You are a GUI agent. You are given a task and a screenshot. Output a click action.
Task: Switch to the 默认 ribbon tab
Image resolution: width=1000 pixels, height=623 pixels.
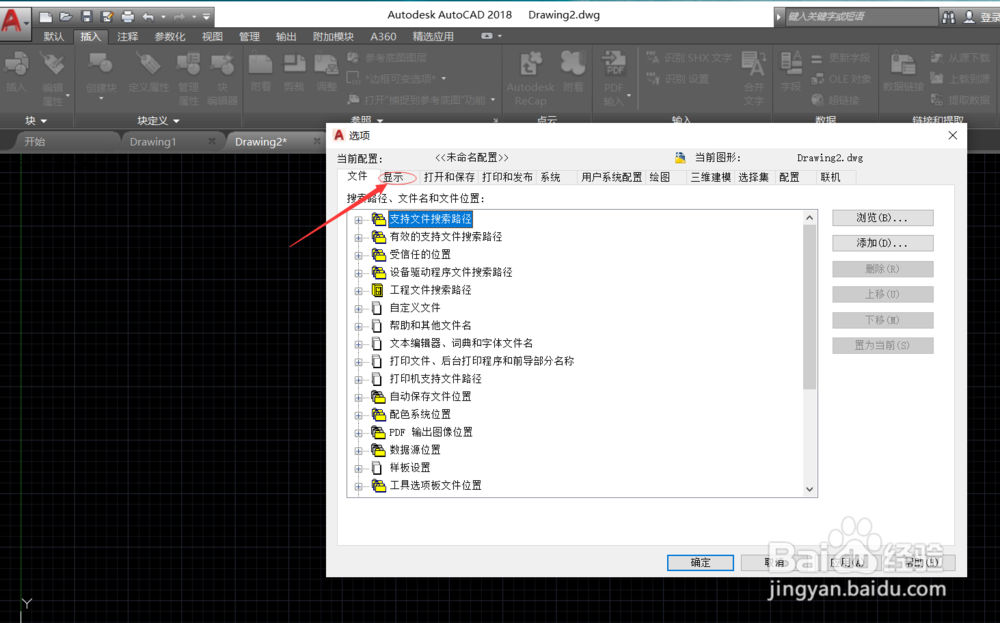point(54,36)
